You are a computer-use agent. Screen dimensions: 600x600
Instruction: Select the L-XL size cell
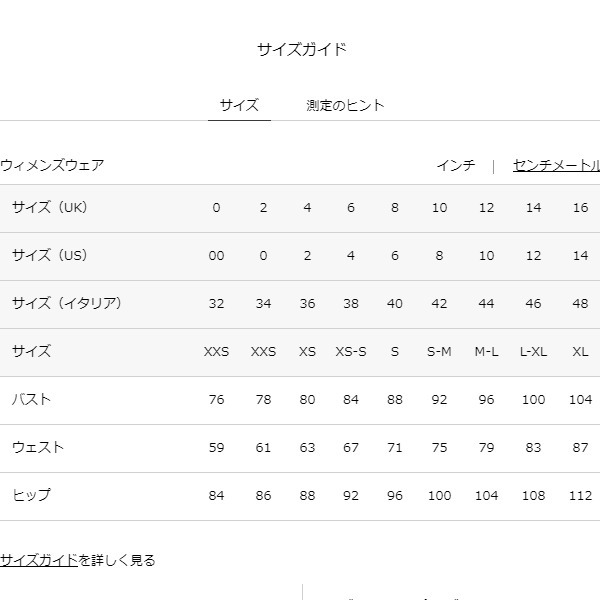533,351
